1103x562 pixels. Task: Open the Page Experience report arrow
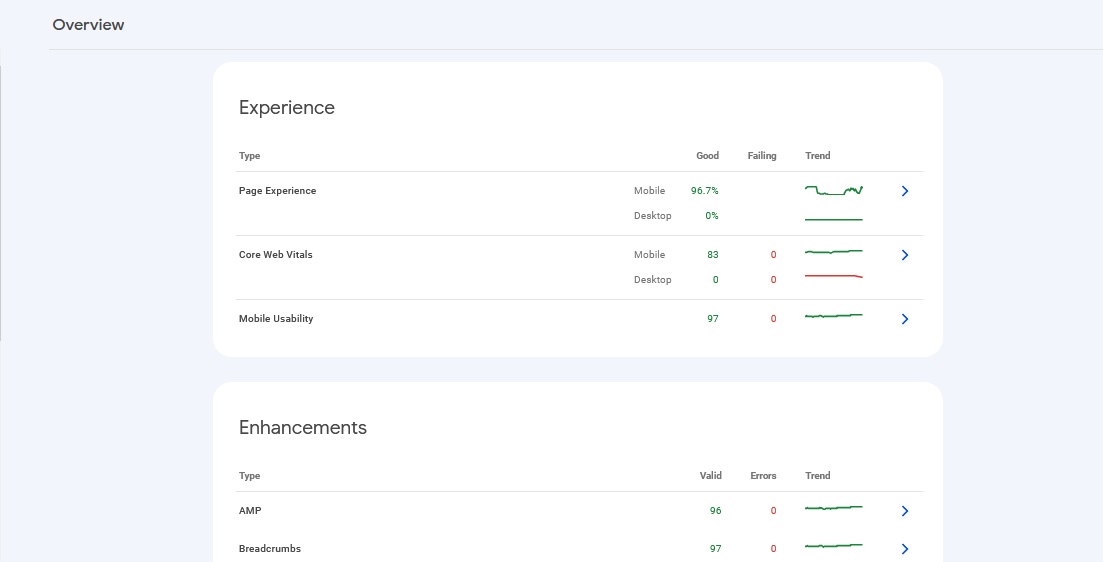(x=904, y=191)
